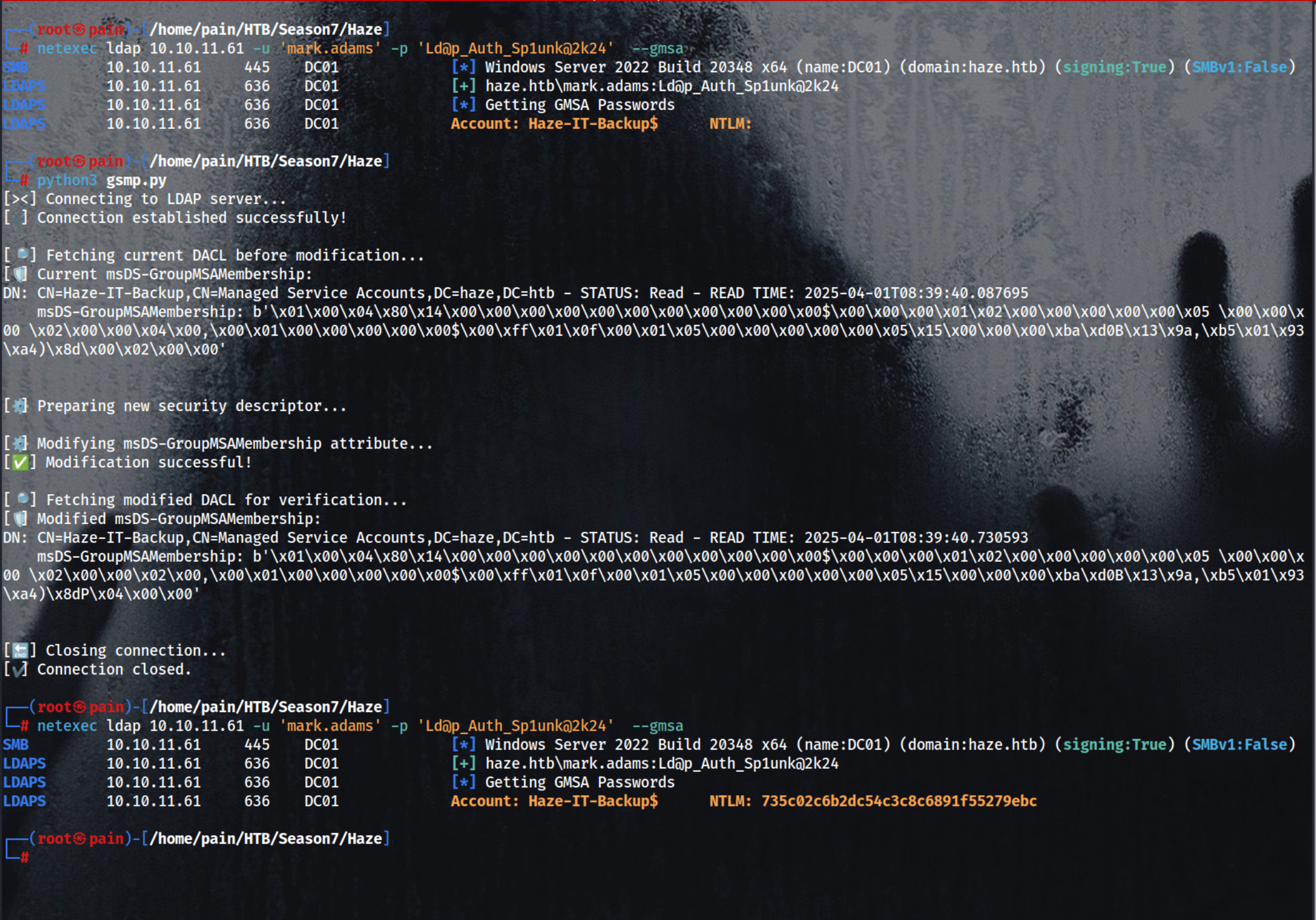The width and height of the screenshot is (1316, 920).
Task: Click magnifier emoji beside Fetching current DACL
Action: point(23,254)
